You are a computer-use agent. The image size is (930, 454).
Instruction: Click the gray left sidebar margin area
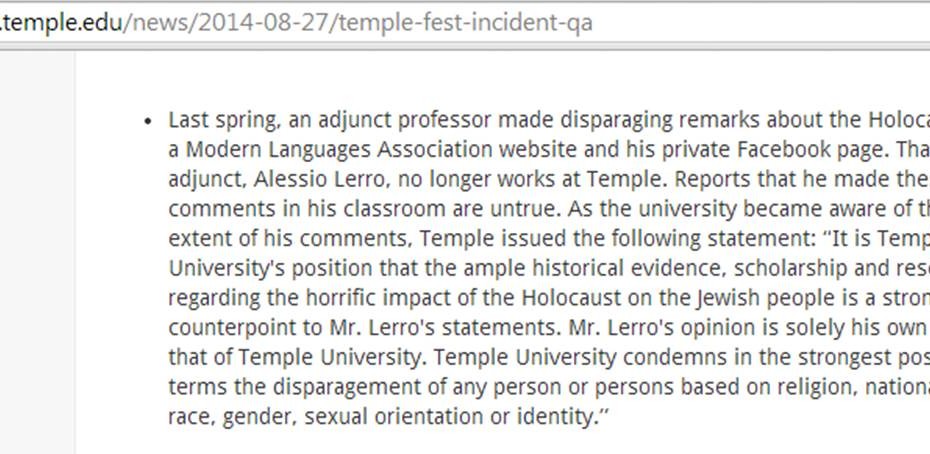[37, 252]
